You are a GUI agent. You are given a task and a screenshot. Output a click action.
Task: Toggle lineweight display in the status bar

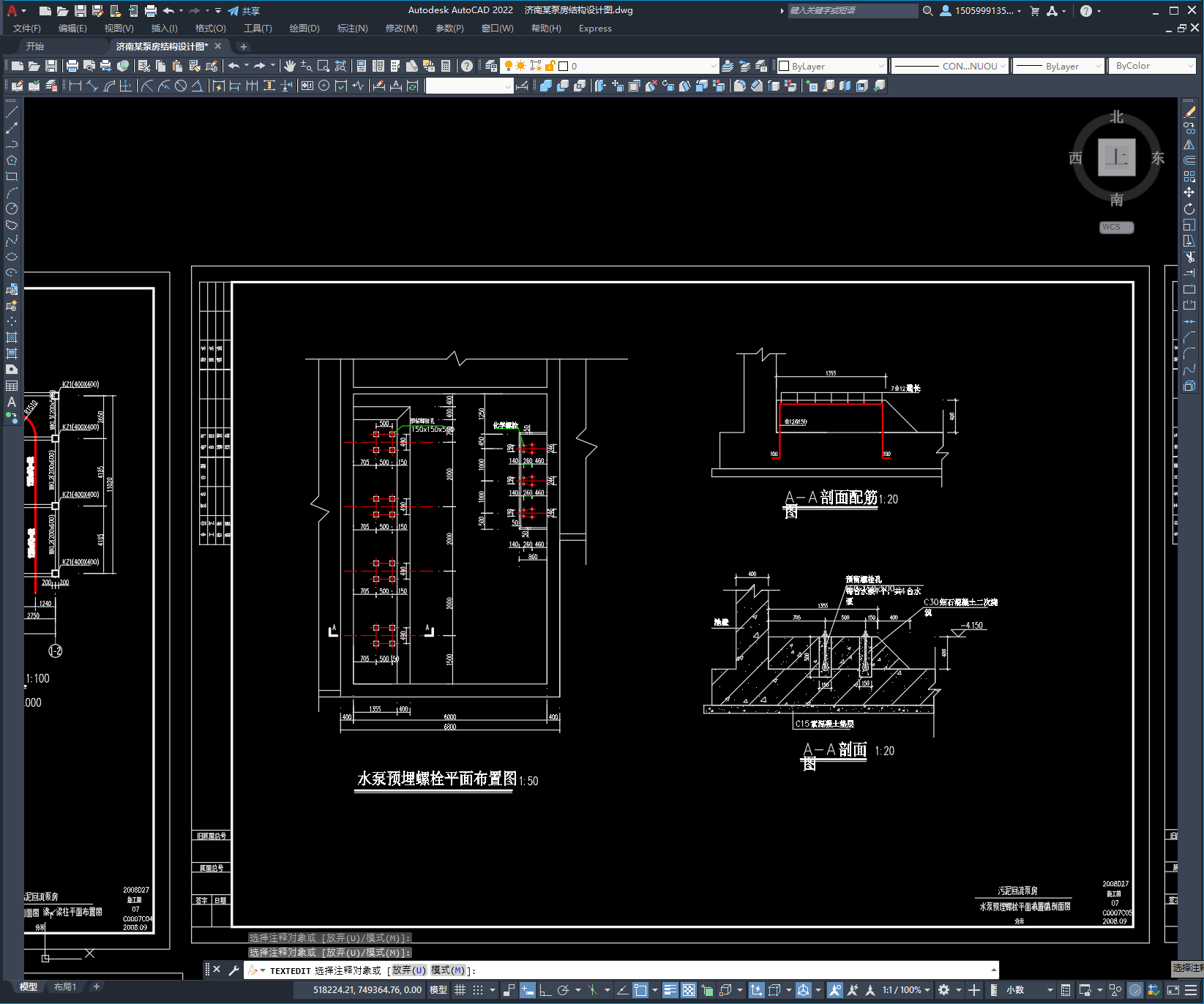click(670, 990)
